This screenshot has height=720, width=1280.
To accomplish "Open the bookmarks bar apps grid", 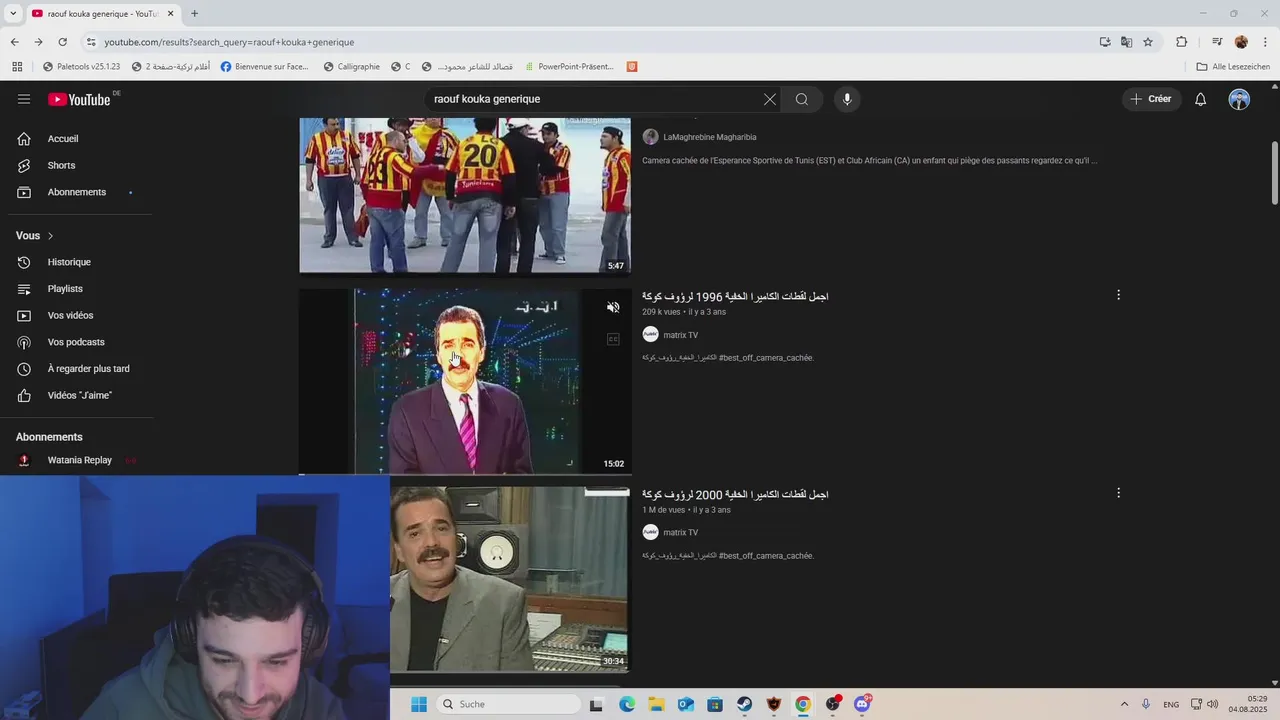I will pyautogui.click(x=17, y=67).
